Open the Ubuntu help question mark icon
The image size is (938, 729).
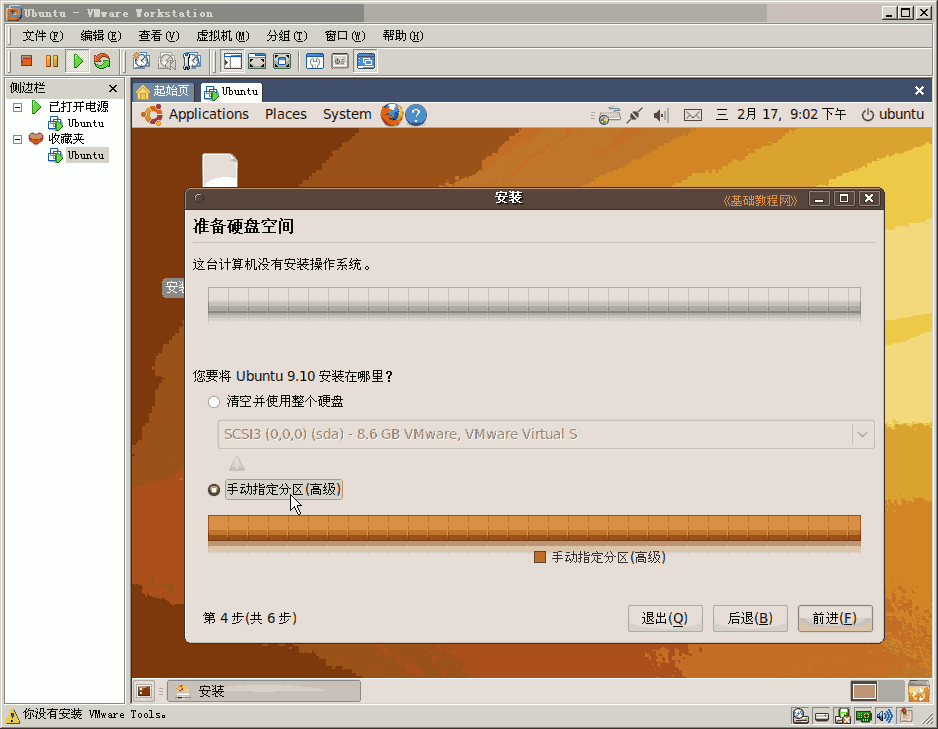(x=416, y=115)
